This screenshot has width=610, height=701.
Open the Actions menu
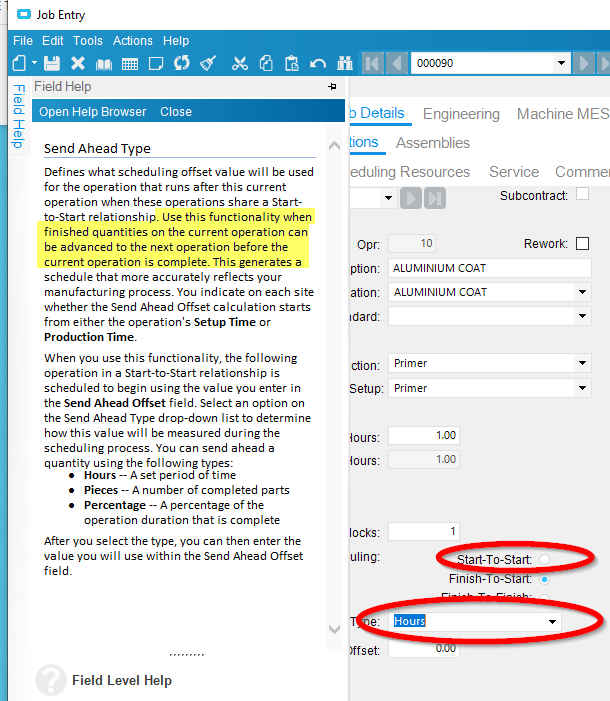click(132, 41)
